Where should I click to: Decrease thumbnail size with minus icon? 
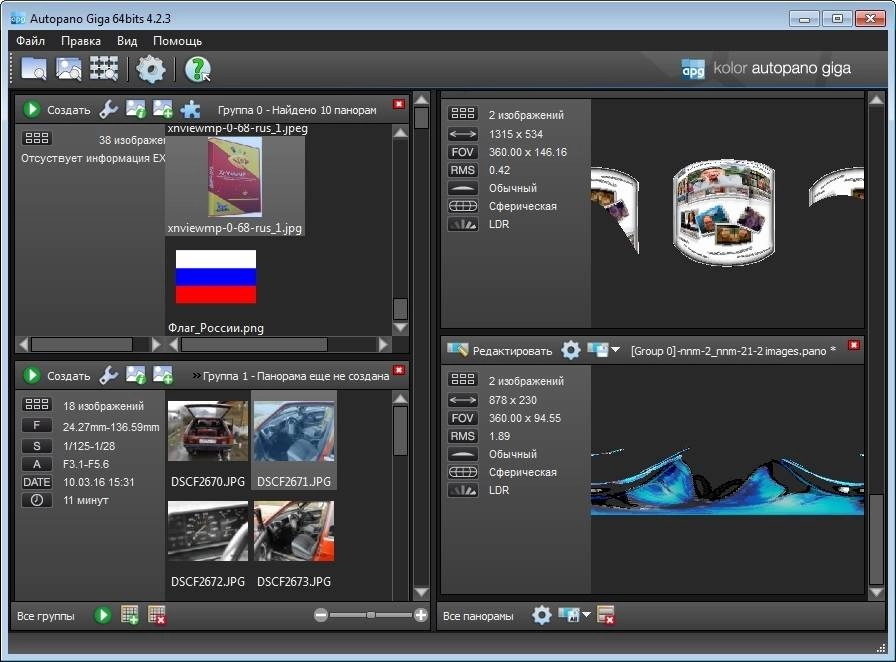click(x=321, y=615)
